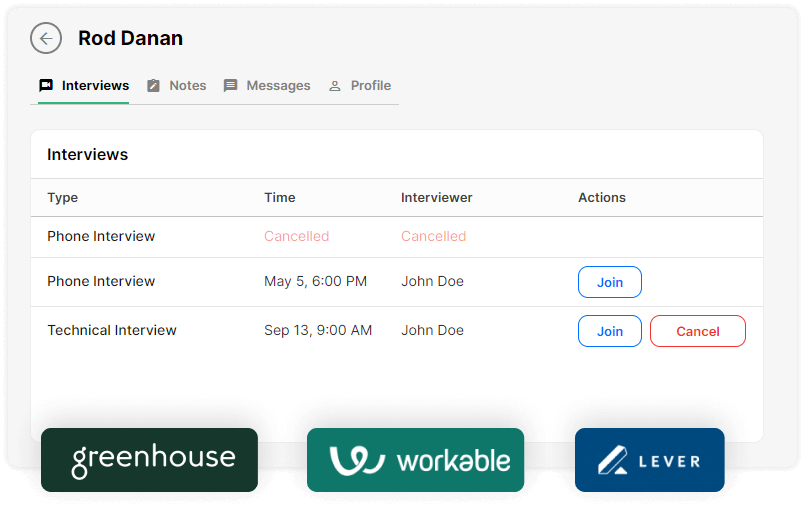Click the Sep 13, 9:00 AM time
The height and width of the screenshot is (516, 805).
point(318,330)
